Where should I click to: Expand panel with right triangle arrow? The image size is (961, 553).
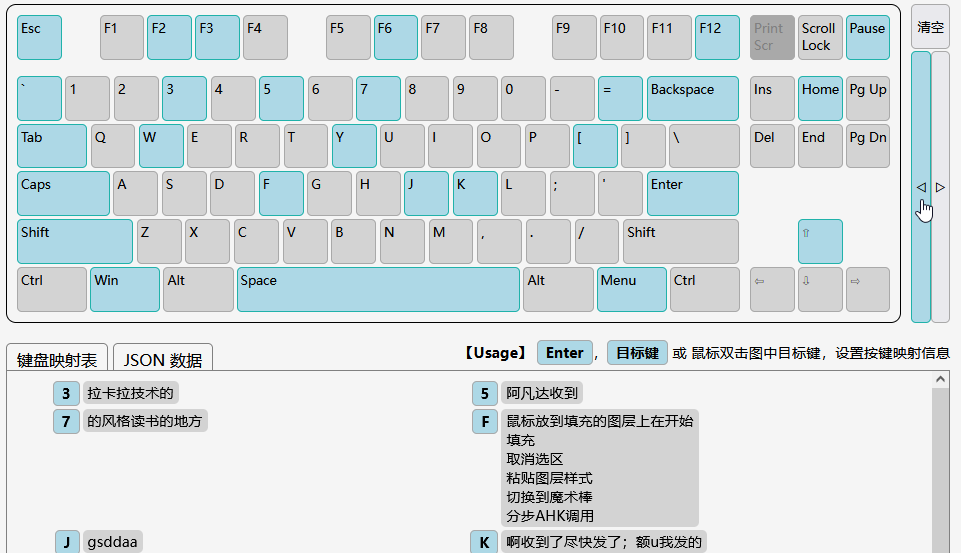940,187
